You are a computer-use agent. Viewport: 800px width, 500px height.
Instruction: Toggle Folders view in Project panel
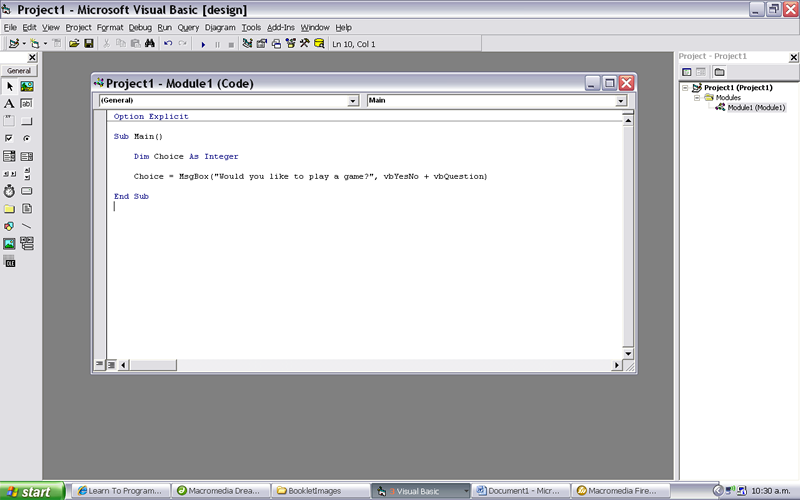point(719,72)
